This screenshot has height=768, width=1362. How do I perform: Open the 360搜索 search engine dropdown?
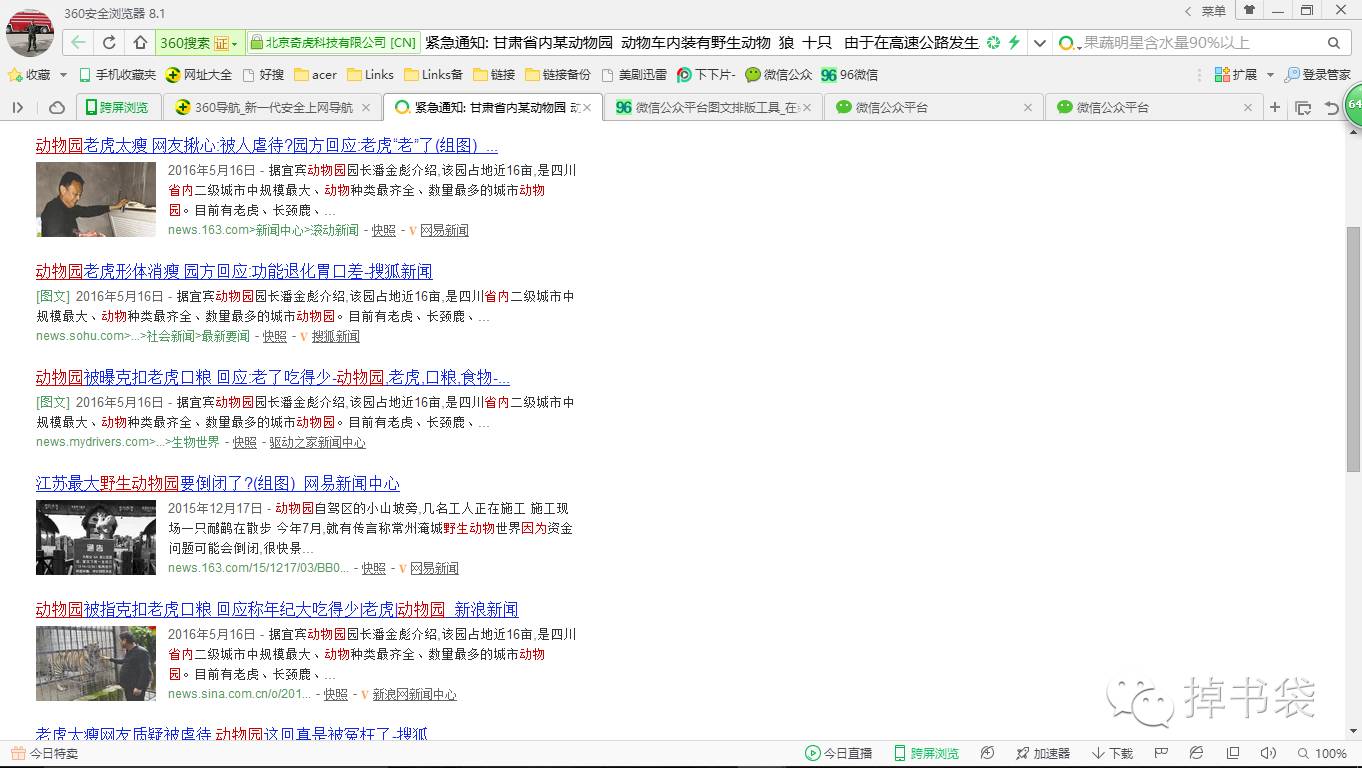pyautogui.click(x=199, y=43)
